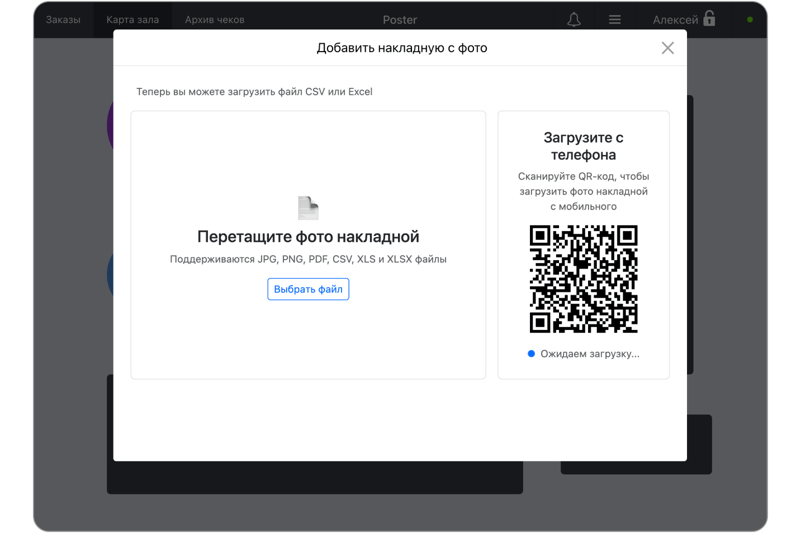Viewport: 800px width, 533px height.
Task: Click the QR code image
Action: [583, 279]
